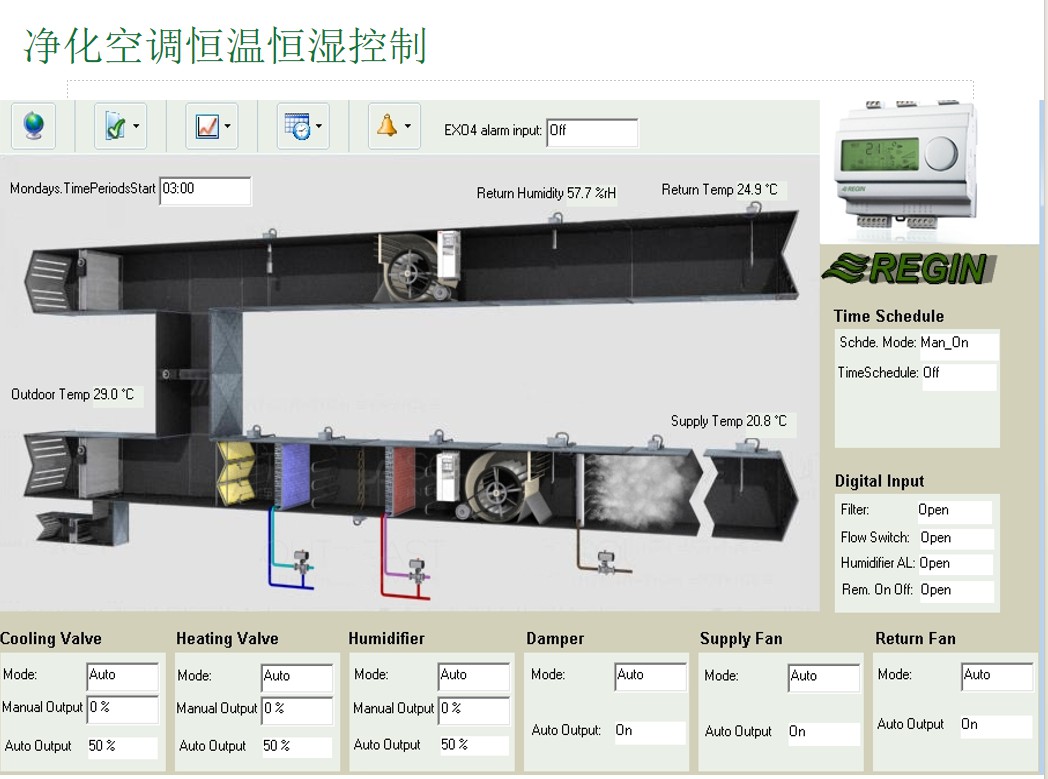Click the Regin controller device image
The image size is (1048, 779).
[904, 158]
